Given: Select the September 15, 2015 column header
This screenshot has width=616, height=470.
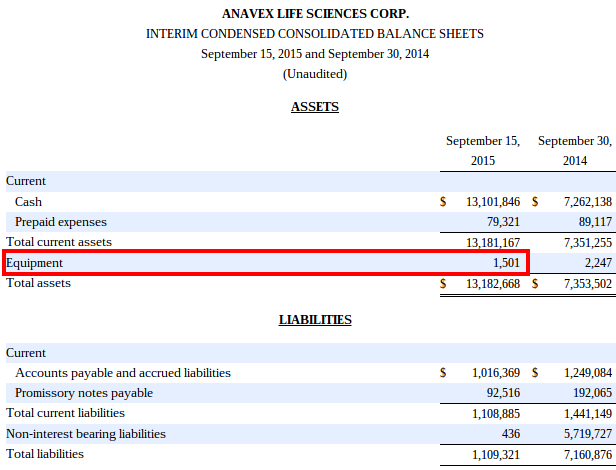Looking at the screenshot, I should point(483,151).
